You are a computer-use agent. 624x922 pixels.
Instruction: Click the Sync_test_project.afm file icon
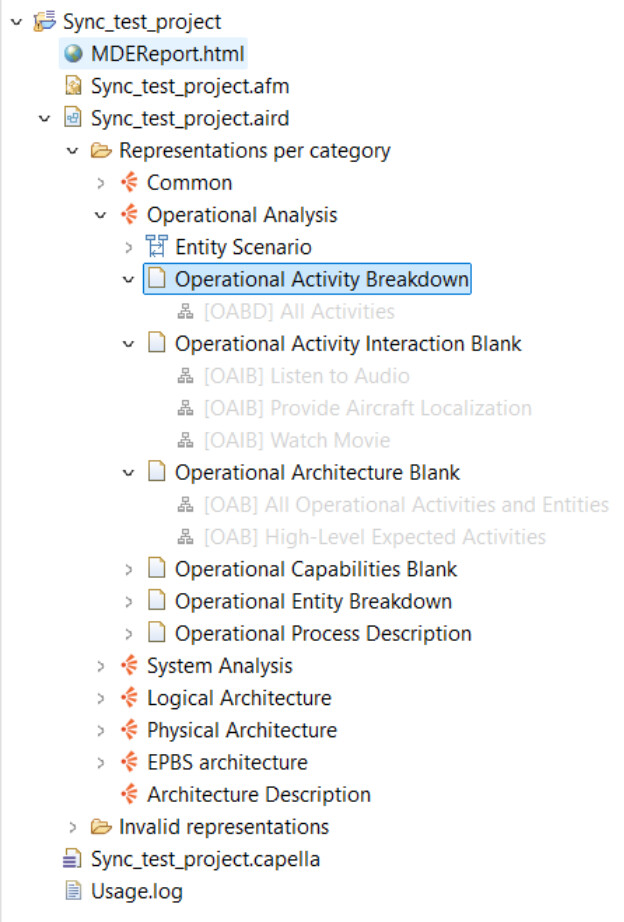72,86
